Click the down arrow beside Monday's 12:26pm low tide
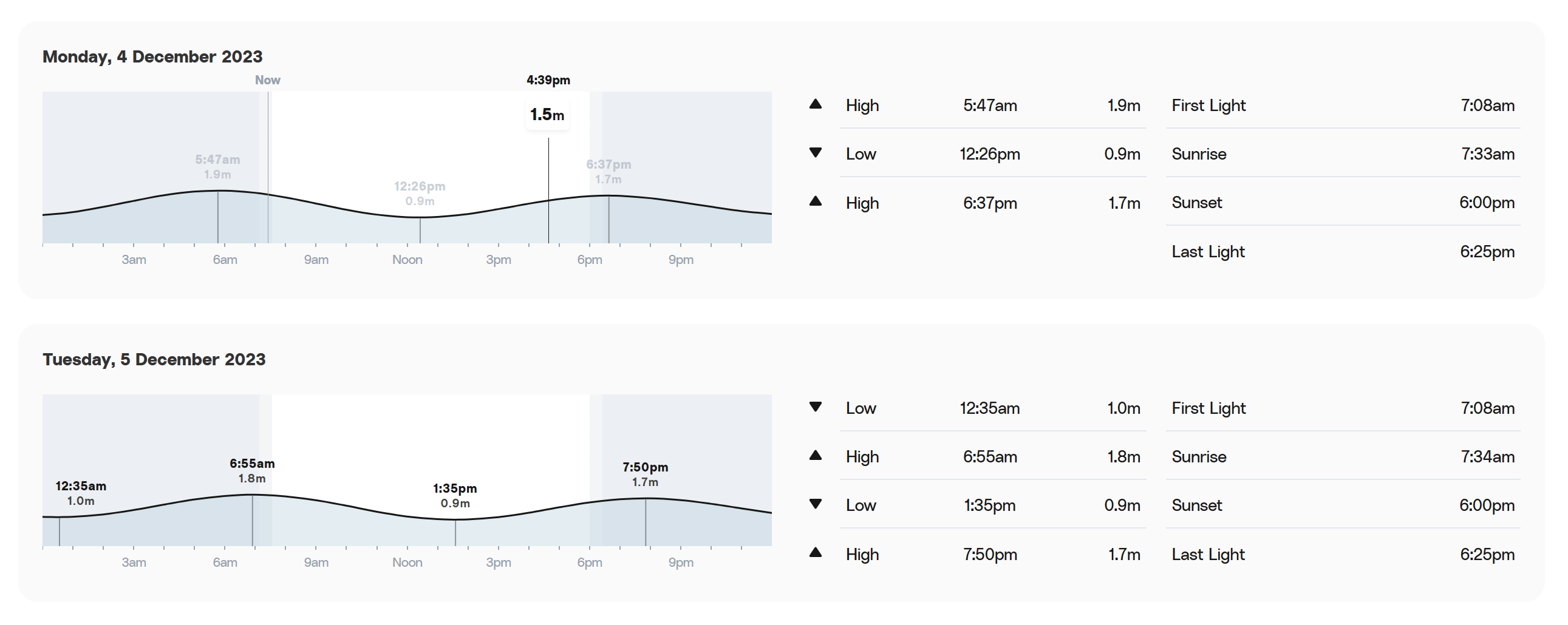This screenshot has width=1568, height=625. [816, 152]
